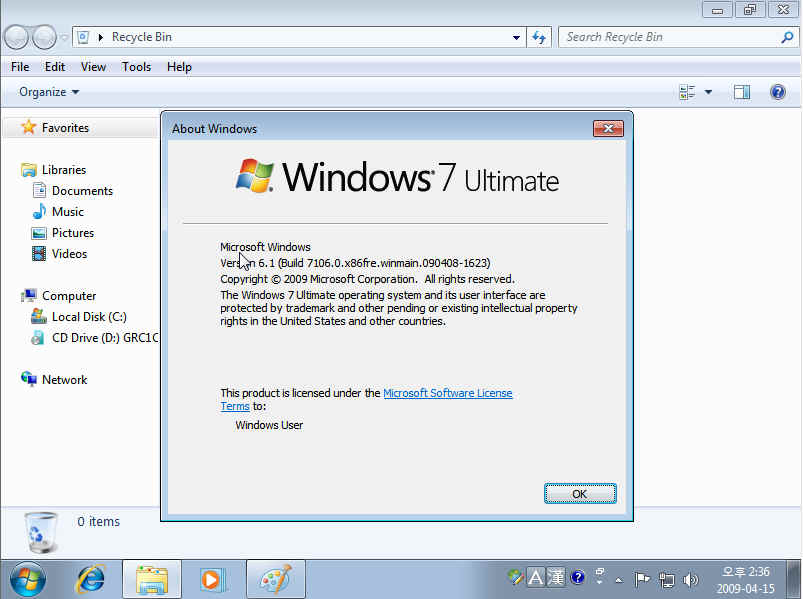Click the IME tool icon left of A

pyautogui.click(x=515, y=577)
